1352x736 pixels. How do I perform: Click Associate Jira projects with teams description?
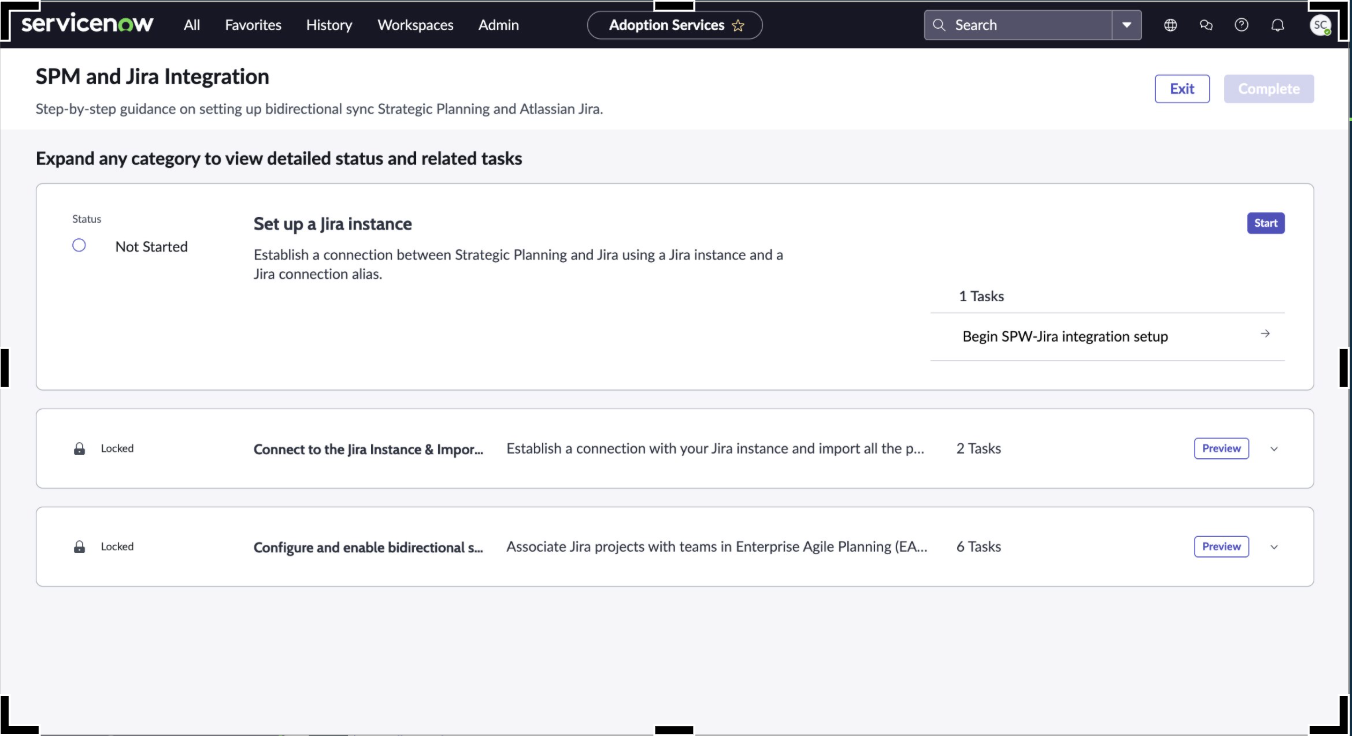(716, 546)
